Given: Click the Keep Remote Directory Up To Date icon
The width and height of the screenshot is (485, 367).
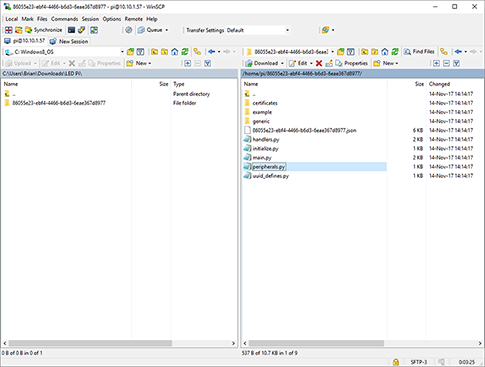Looking at the screenshot, I should [x=94, y=30].
